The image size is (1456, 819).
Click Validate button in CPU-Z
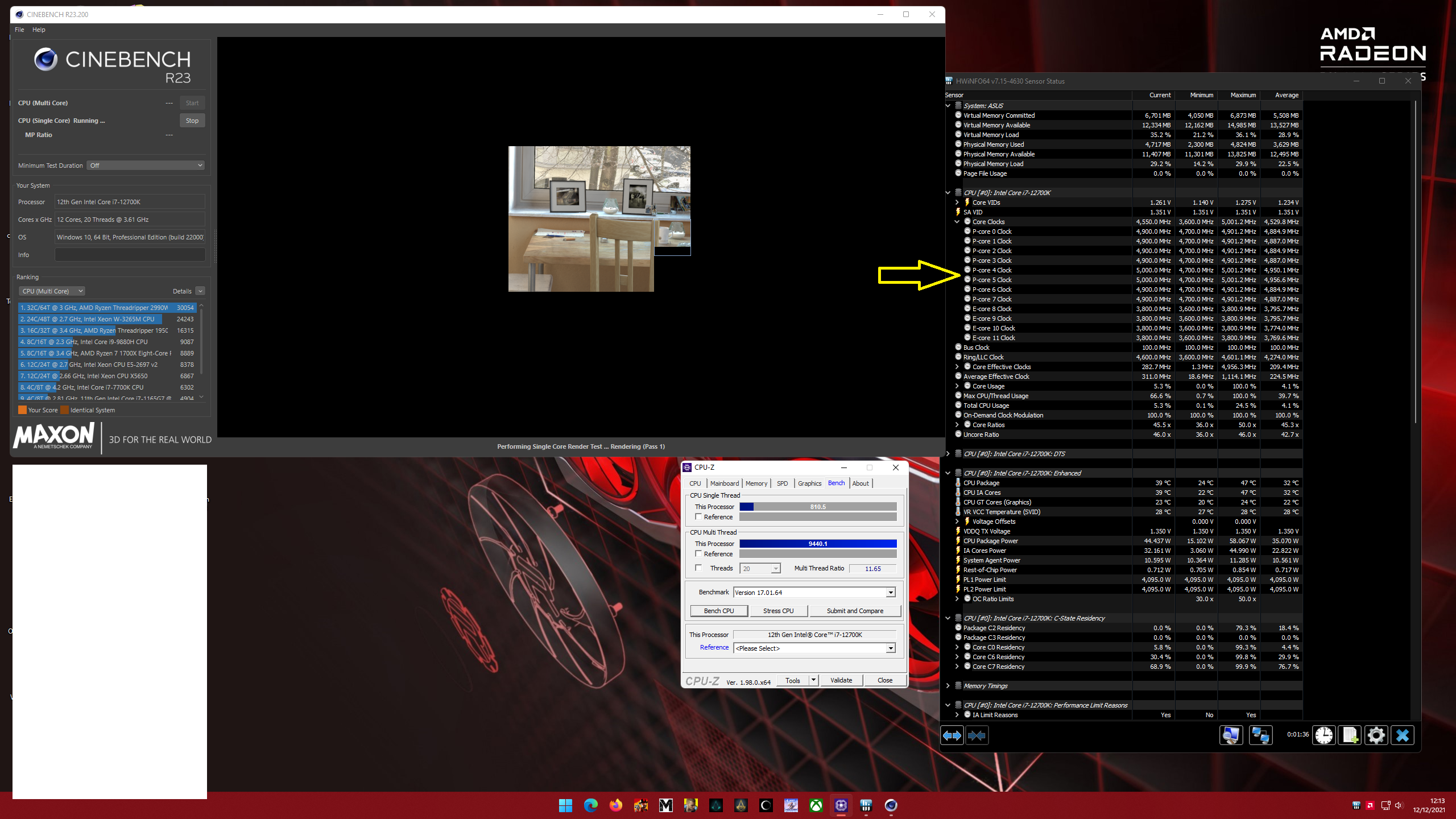[841, 680]
